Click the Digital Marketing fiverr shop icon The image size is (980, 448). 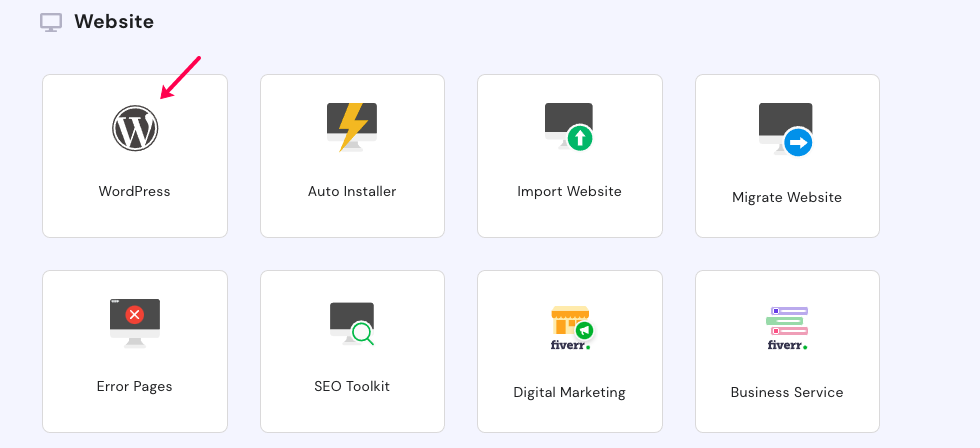click(x=571, y=328)
